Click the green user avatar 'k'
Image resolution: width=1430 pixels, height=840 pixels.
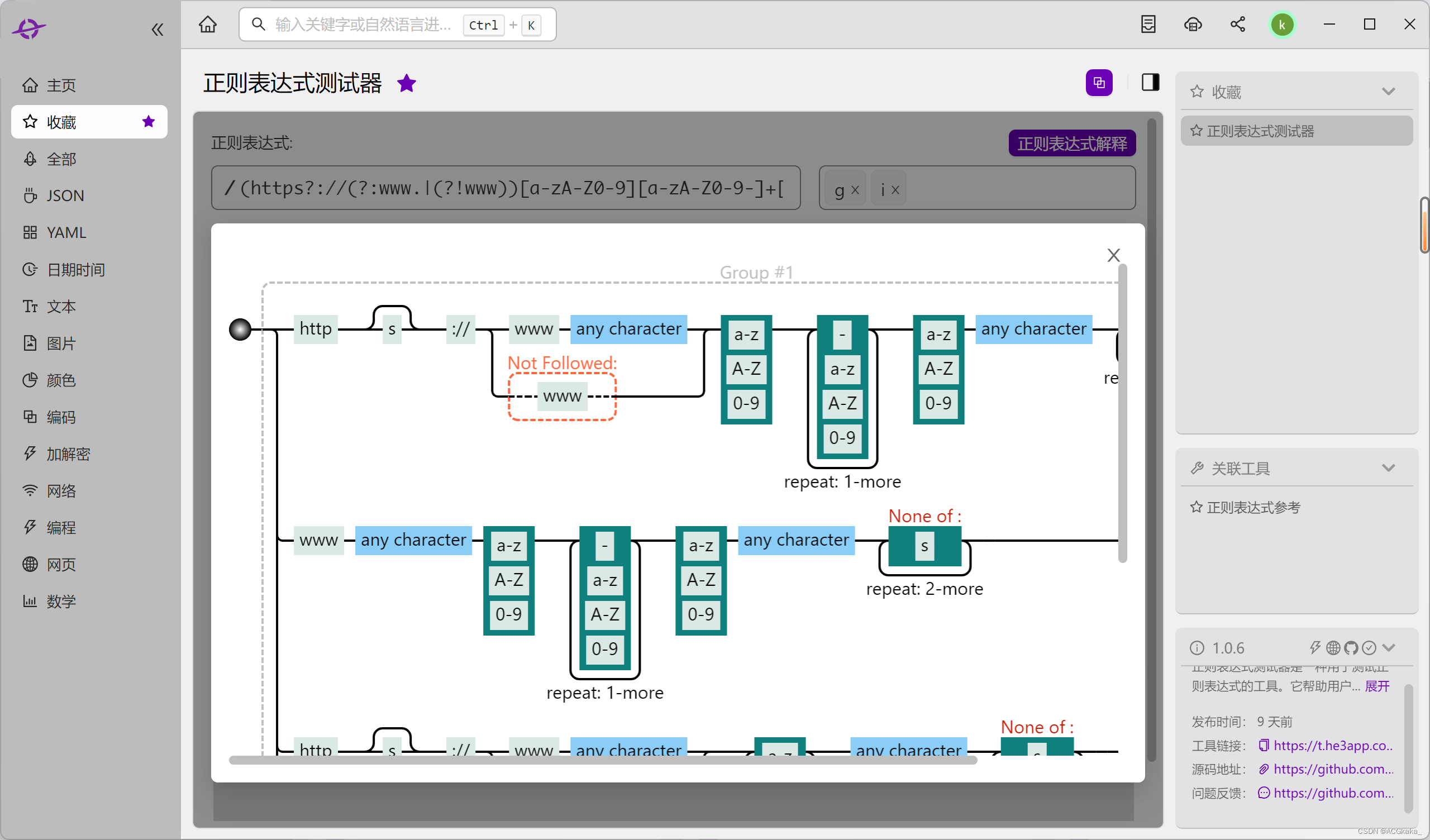click(1282, 25)
